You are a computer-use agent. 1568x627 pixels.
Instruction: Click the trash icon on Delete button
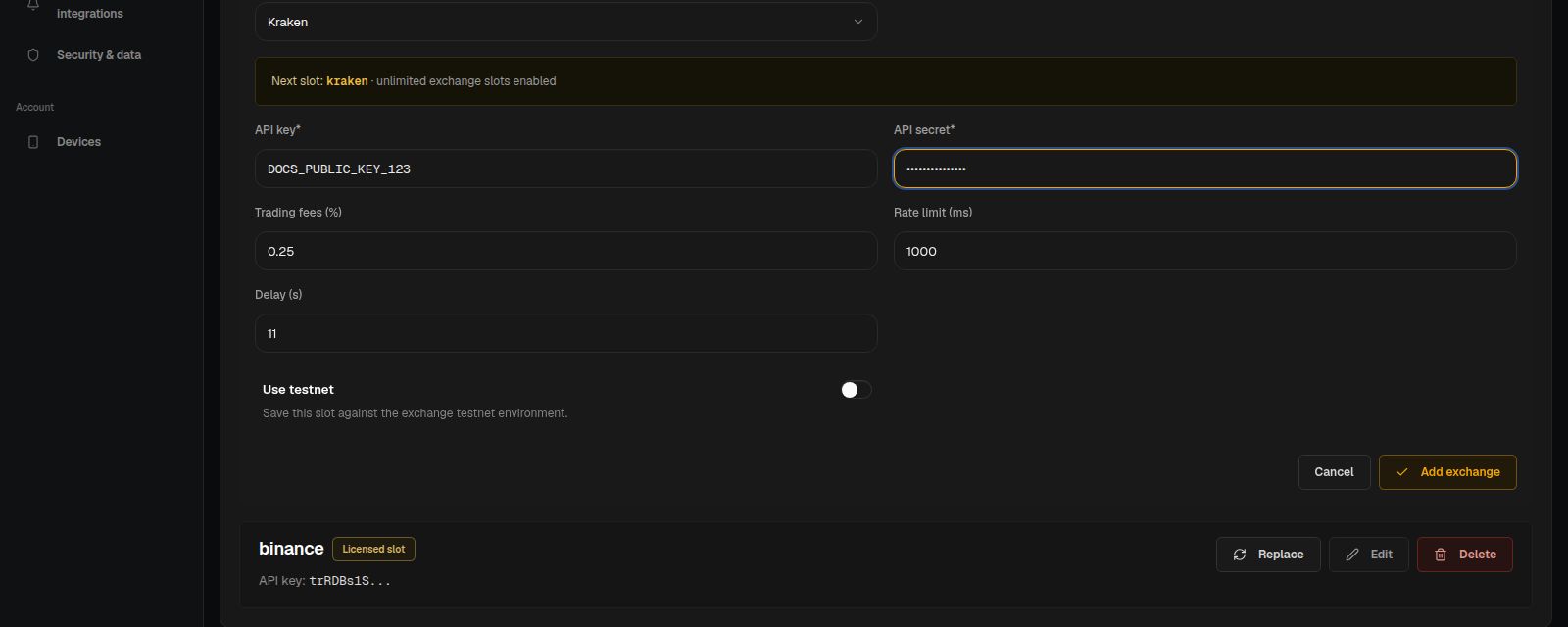1441,555
